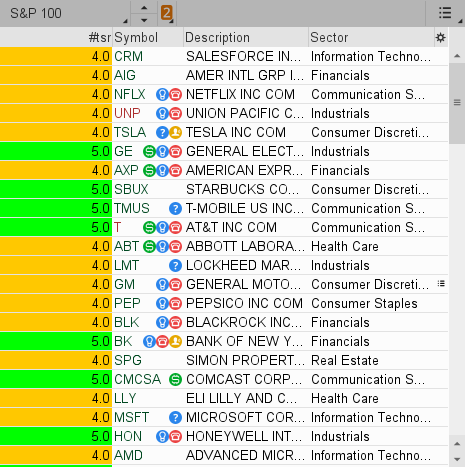The width and height of the screenshot is (465, 467).
Task: Click NETFLIX INC COM description
Action: pos(240,95)
